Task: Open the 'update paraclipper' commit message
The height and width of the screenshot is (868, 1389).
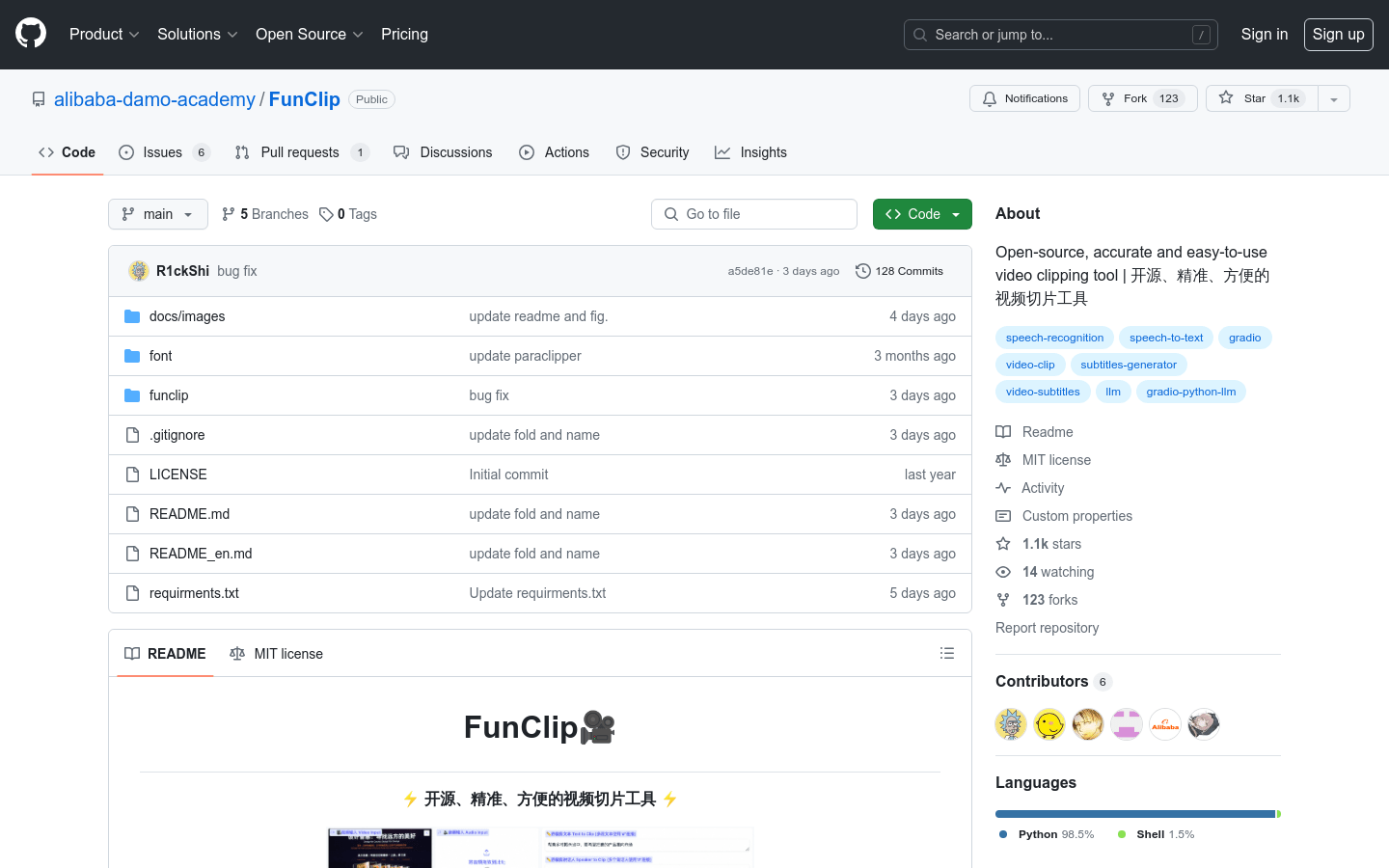Action: (526, 356)
